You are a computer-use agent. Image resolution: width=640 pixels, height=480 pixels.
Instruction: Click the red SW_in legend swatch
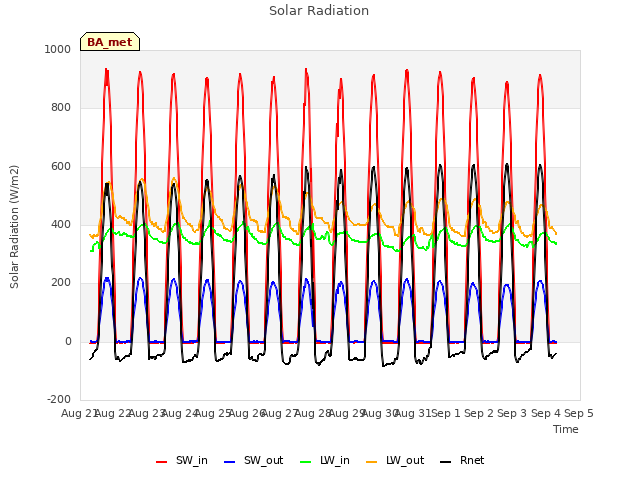point(162,462)
